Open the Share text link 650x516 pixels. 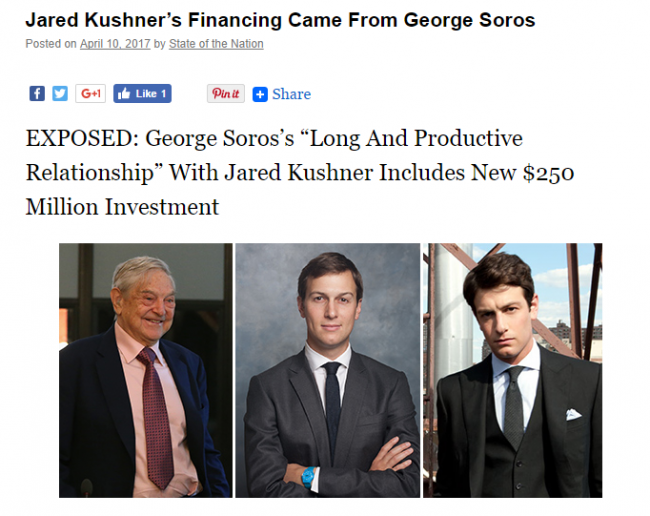coord(291,94)
